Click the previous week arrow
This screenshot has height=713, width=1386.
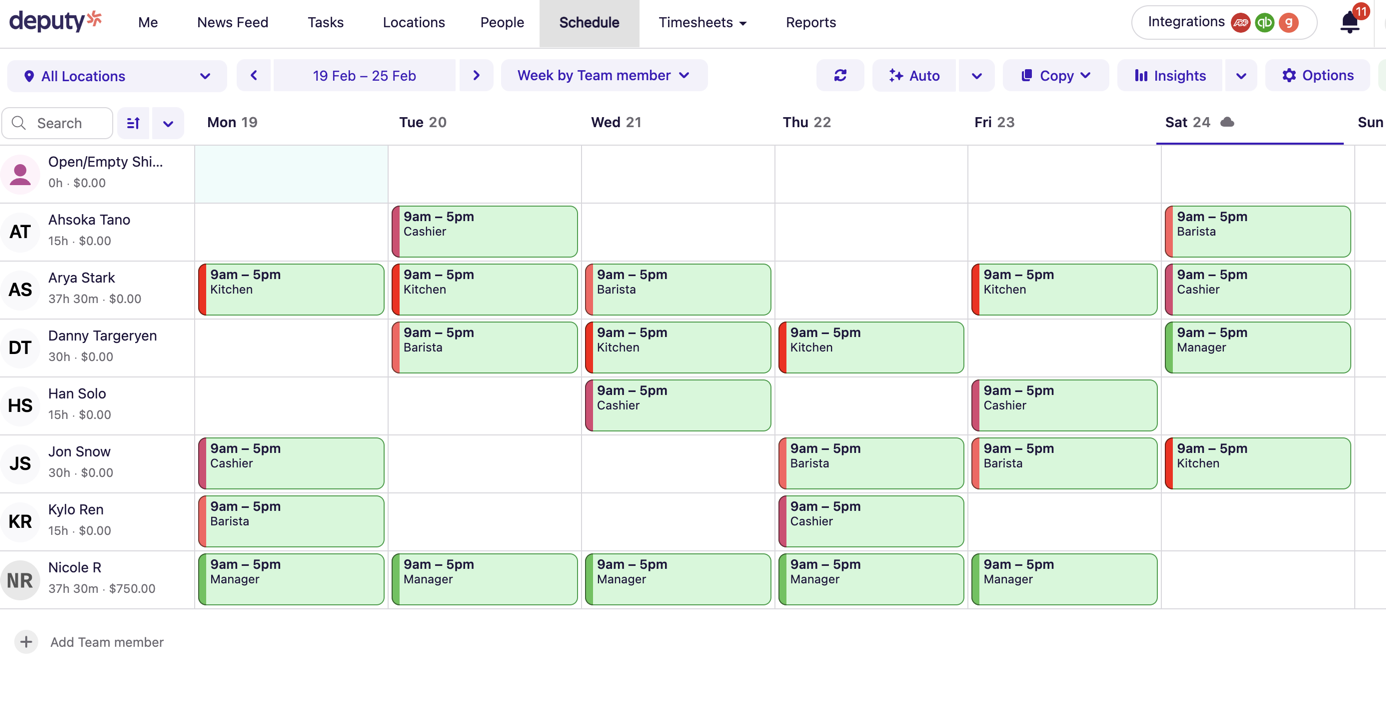click(x=253, y=75)
